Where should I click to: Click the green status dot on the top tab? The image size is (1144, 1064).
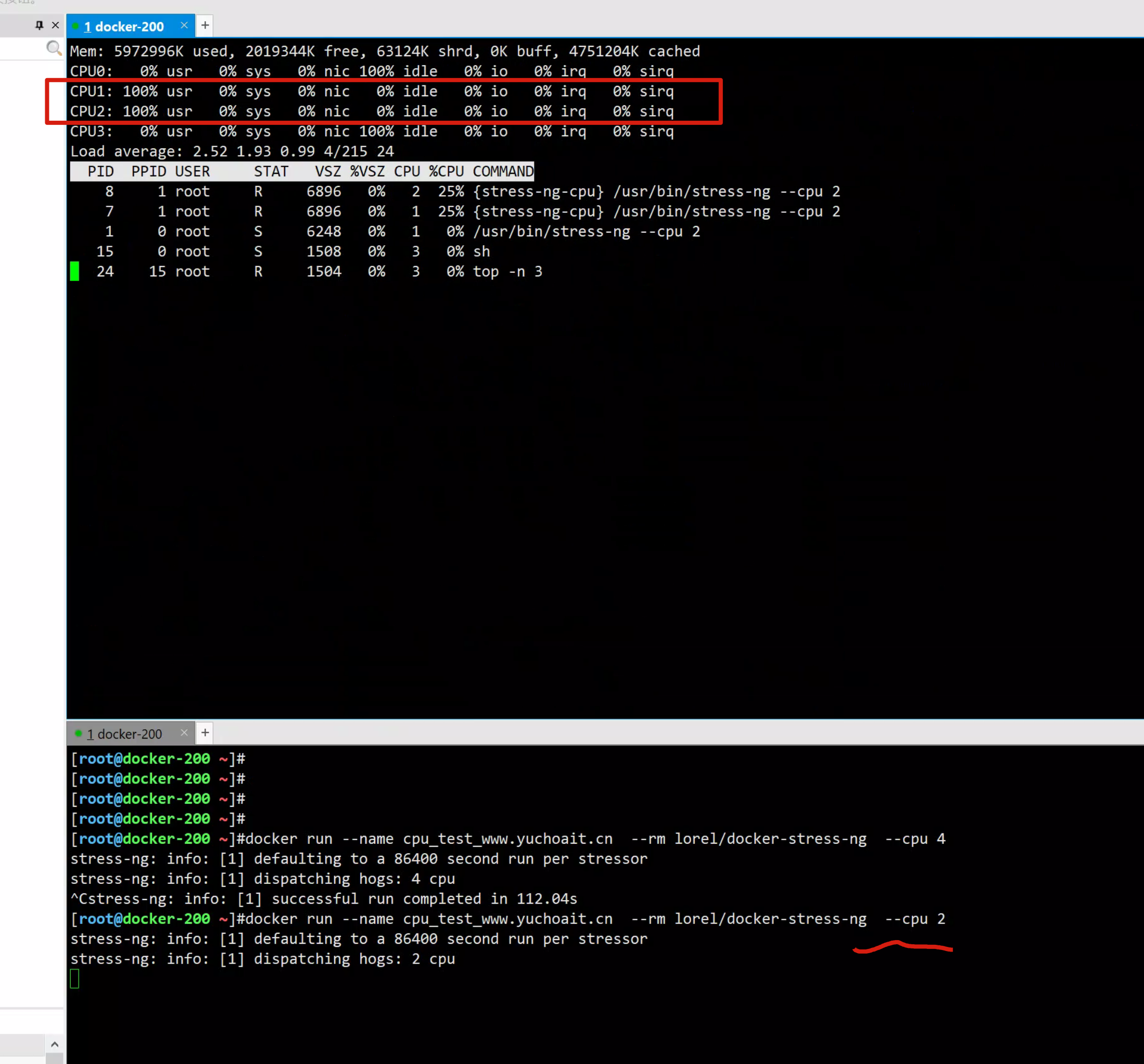[76, 26]
